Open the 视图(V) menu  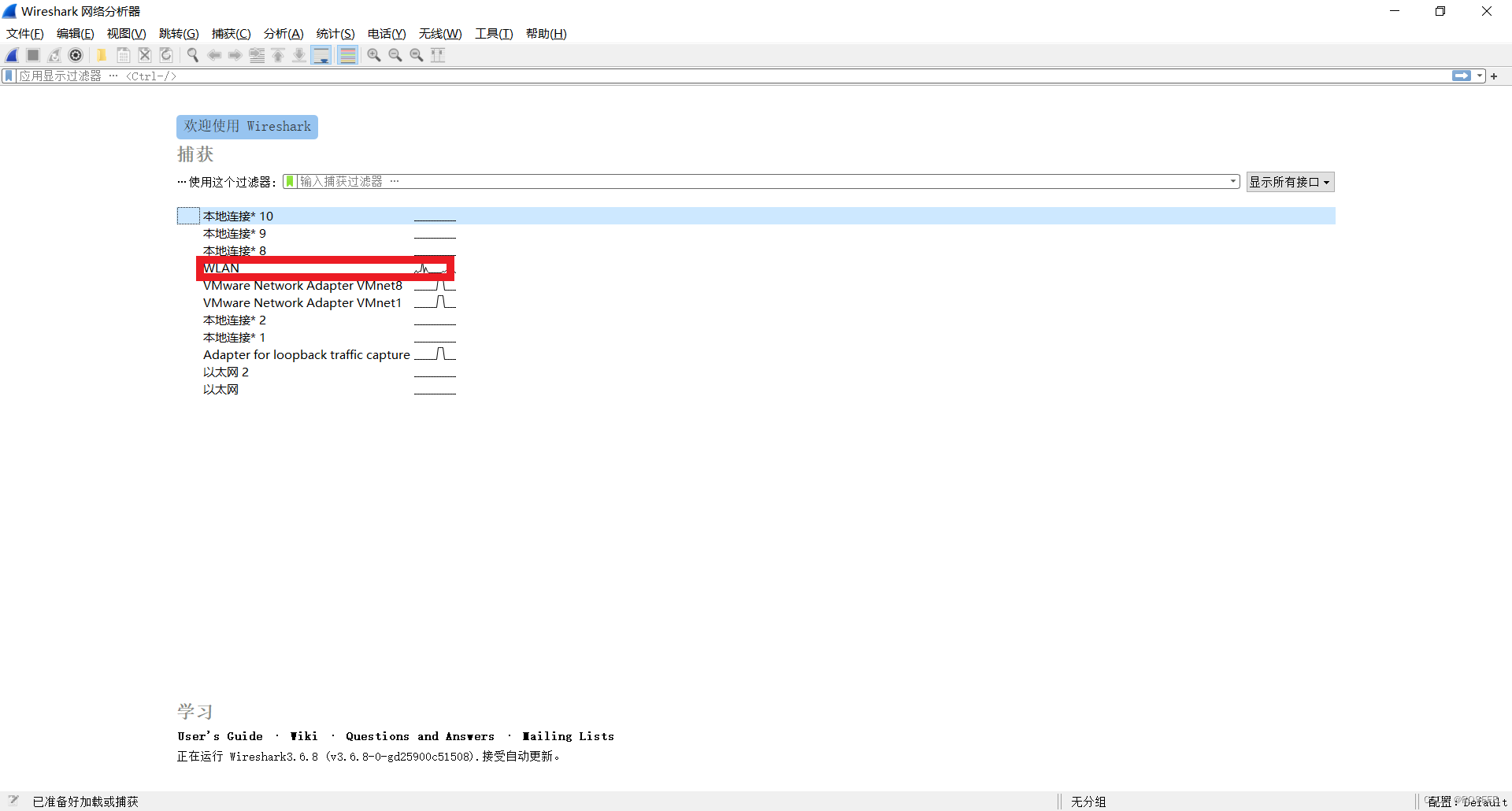point(127,34)
